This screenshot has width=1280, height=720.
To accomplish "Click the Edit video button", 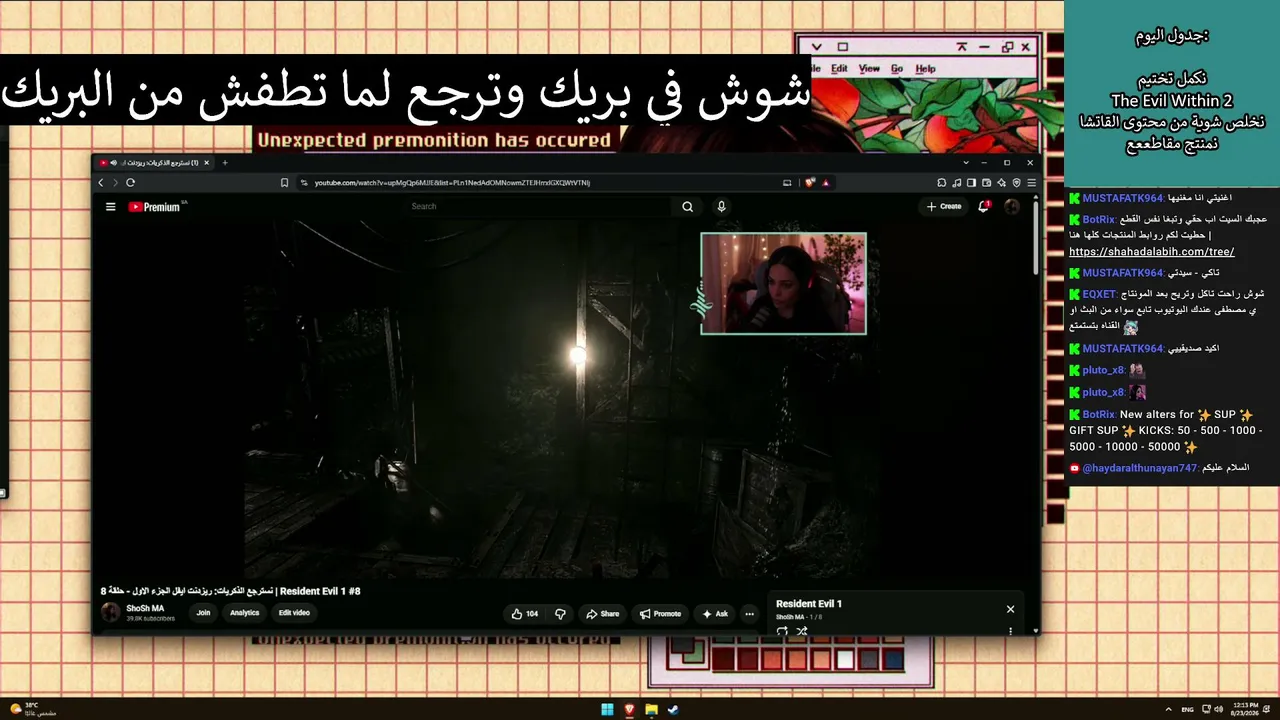I will tap(294, 613).
